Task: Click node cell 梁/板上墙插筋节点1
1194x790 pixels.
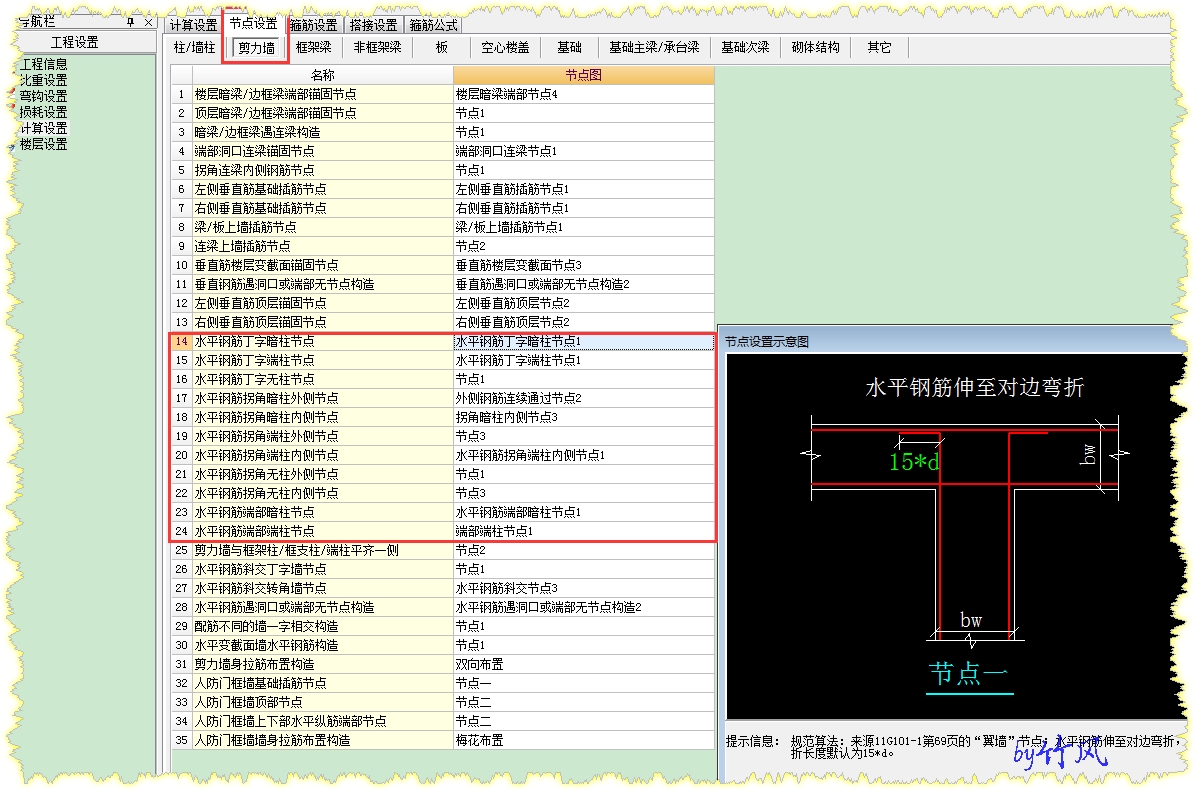Action: [583, 227]
